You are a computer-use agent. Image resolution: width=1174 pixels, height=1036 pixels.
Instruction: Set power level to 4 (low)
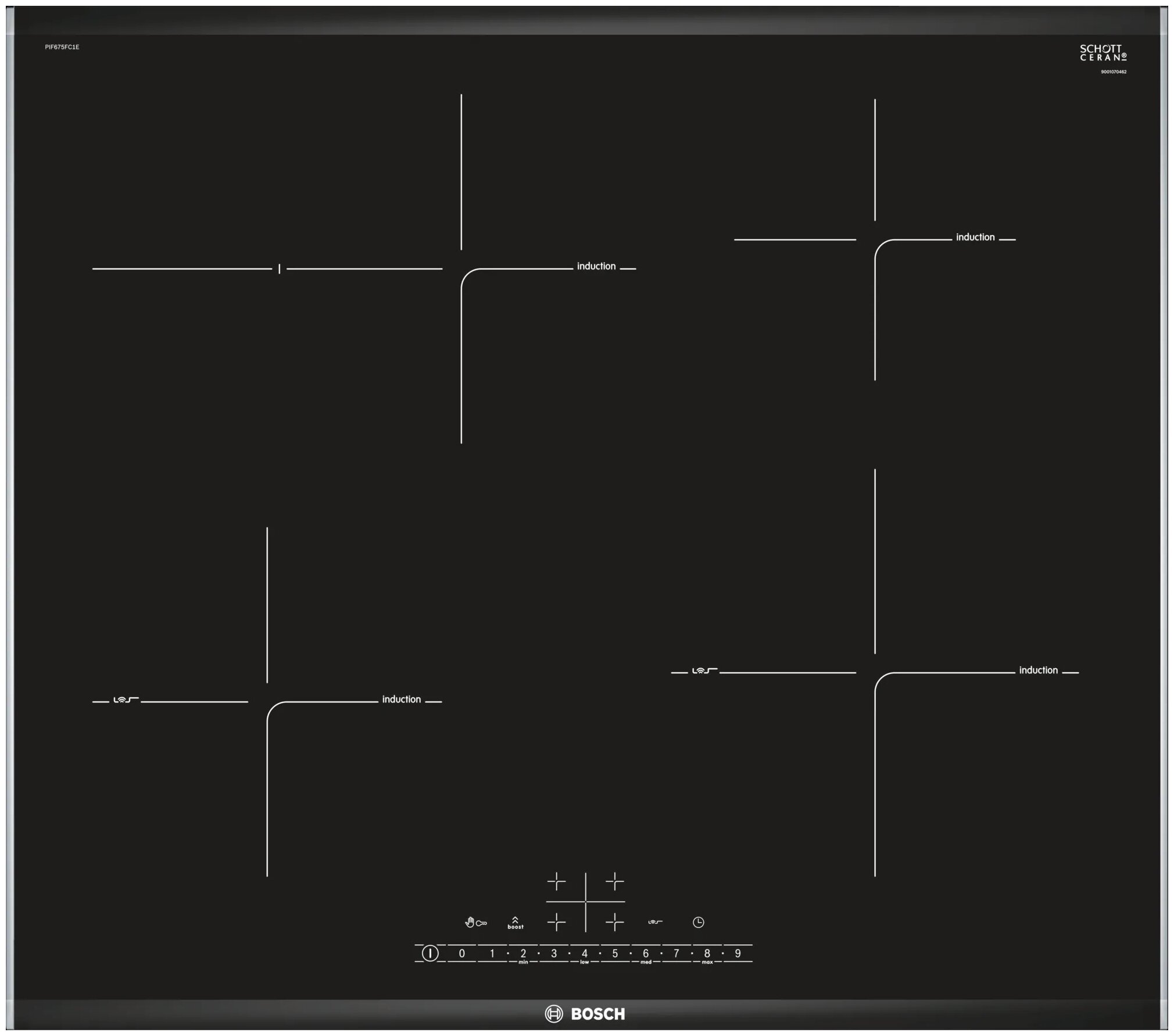(584, 953)
